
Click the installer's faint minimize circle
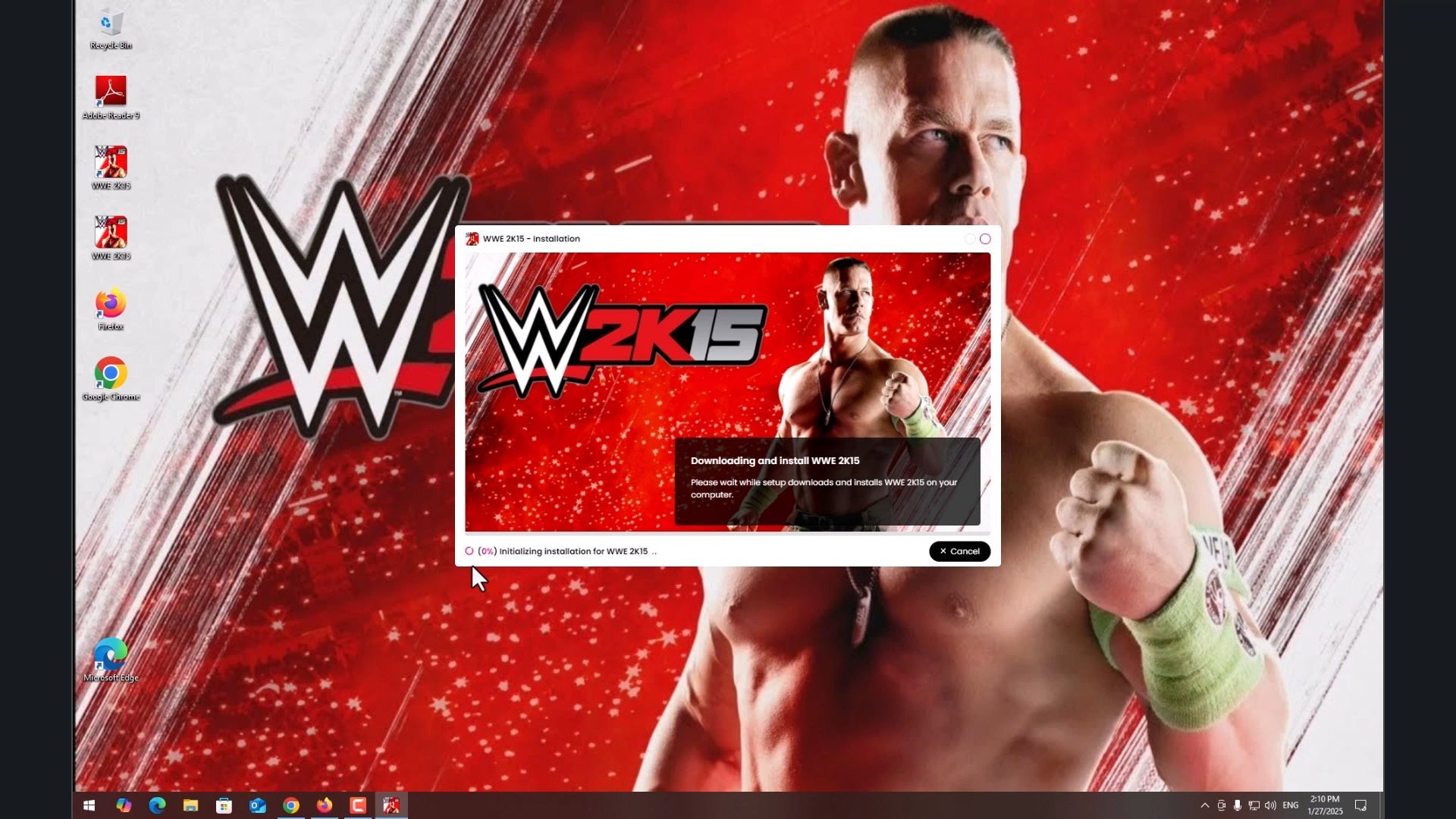pyautogui.click(x=970, y=239)
